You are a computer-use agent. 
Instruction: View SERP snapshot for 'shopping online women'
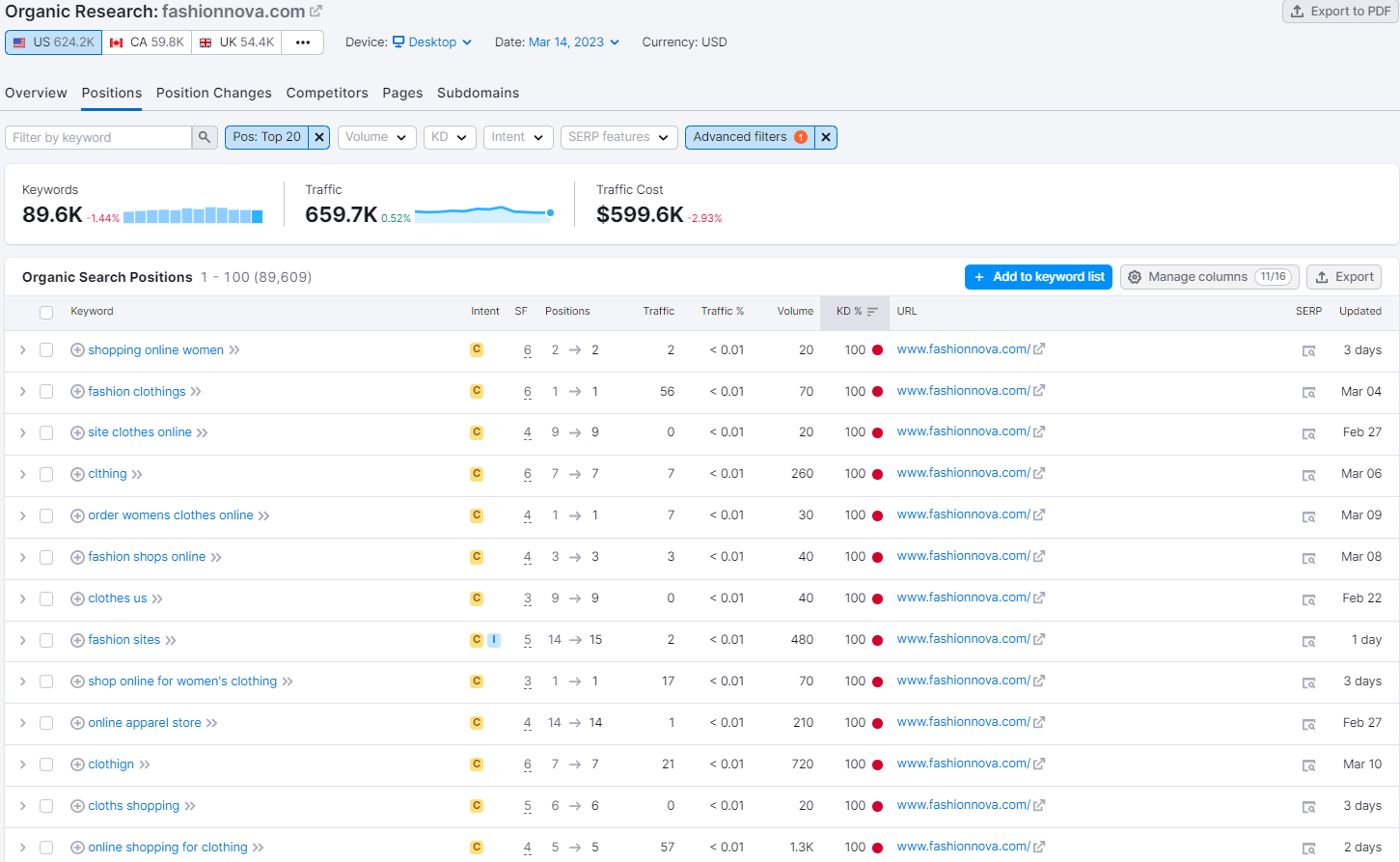tap(1308, 350)
